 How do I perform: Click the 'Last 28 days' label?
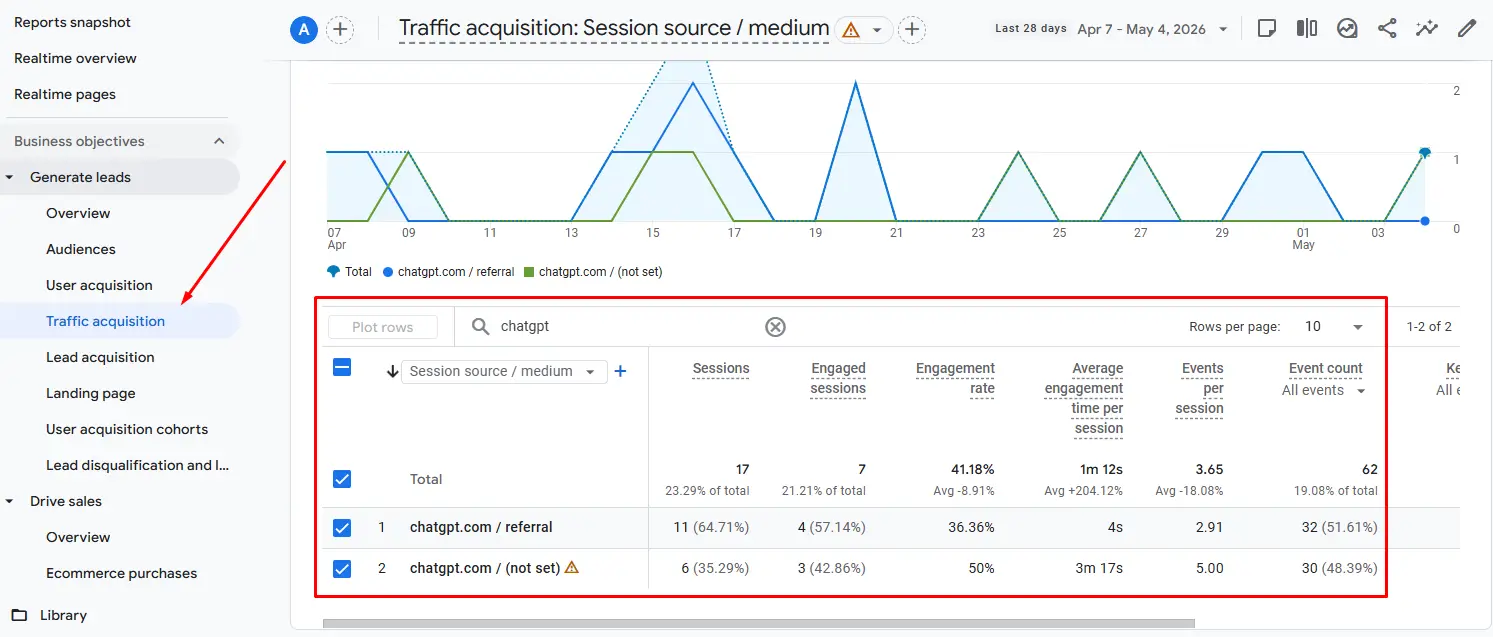click(1031, 29)
